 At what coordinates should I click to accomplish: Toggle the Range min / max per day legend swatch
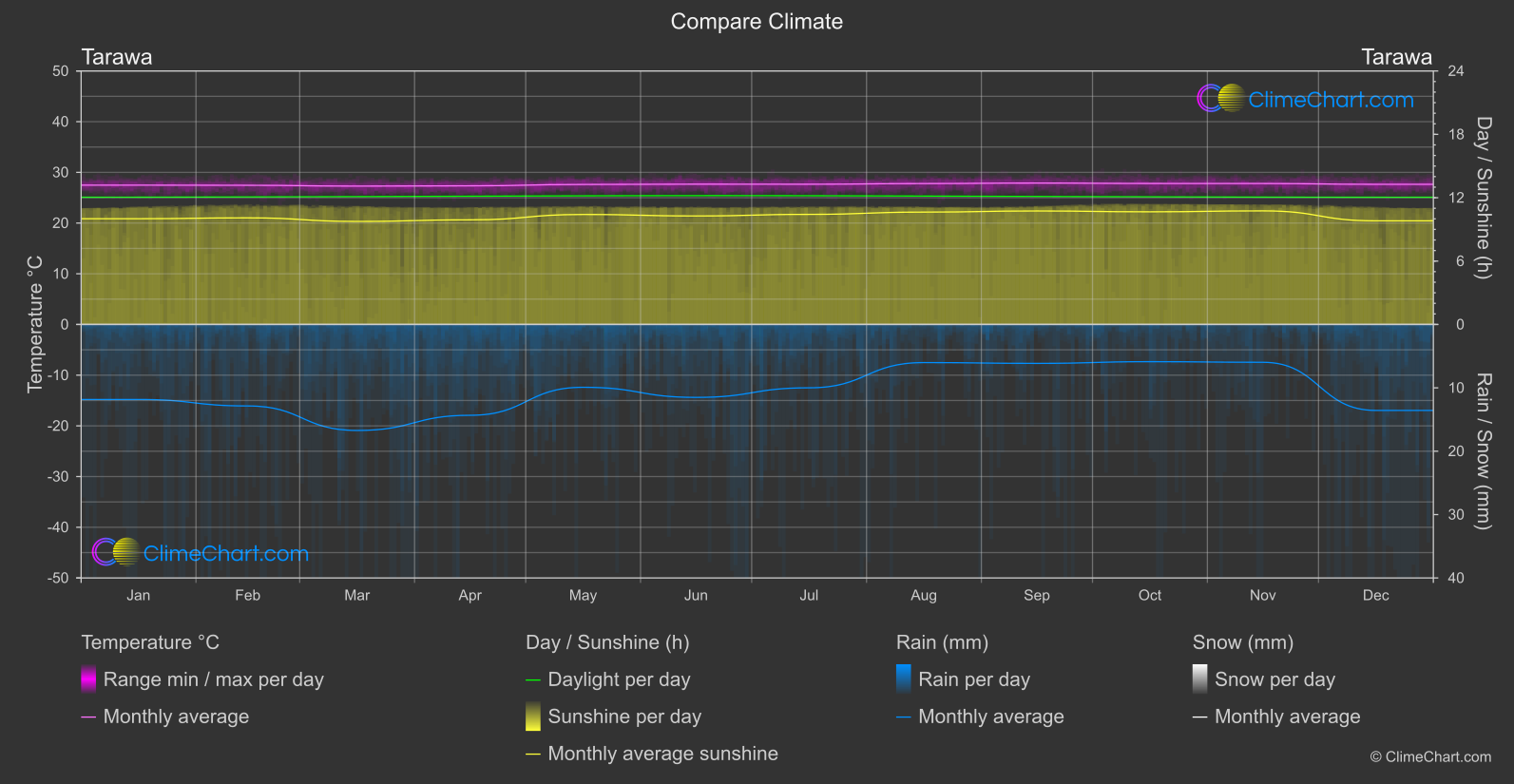(88, 679)
